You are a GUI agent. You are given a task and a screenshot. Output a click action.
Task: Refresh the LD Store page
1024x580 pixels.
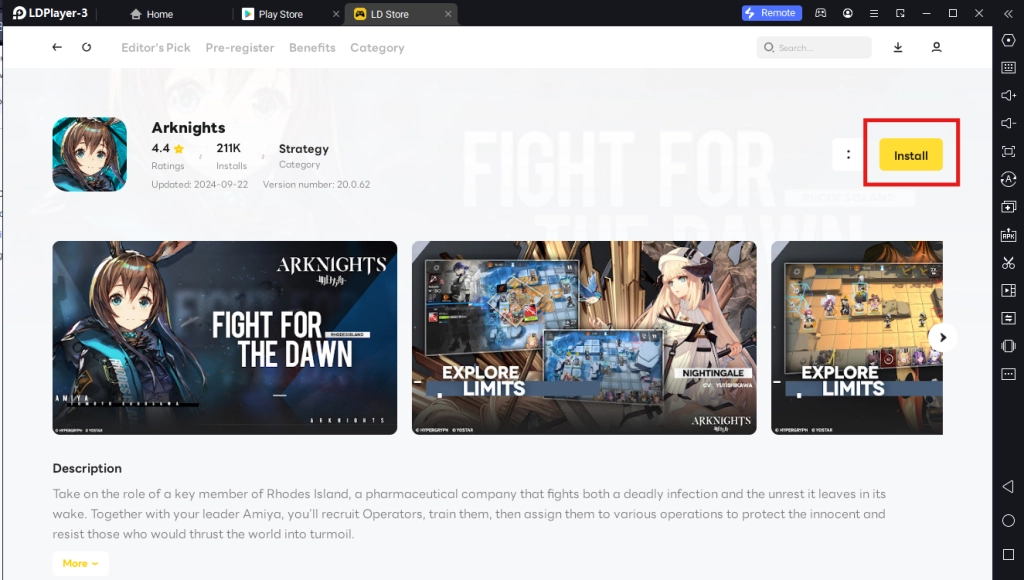tap(86, 47)
